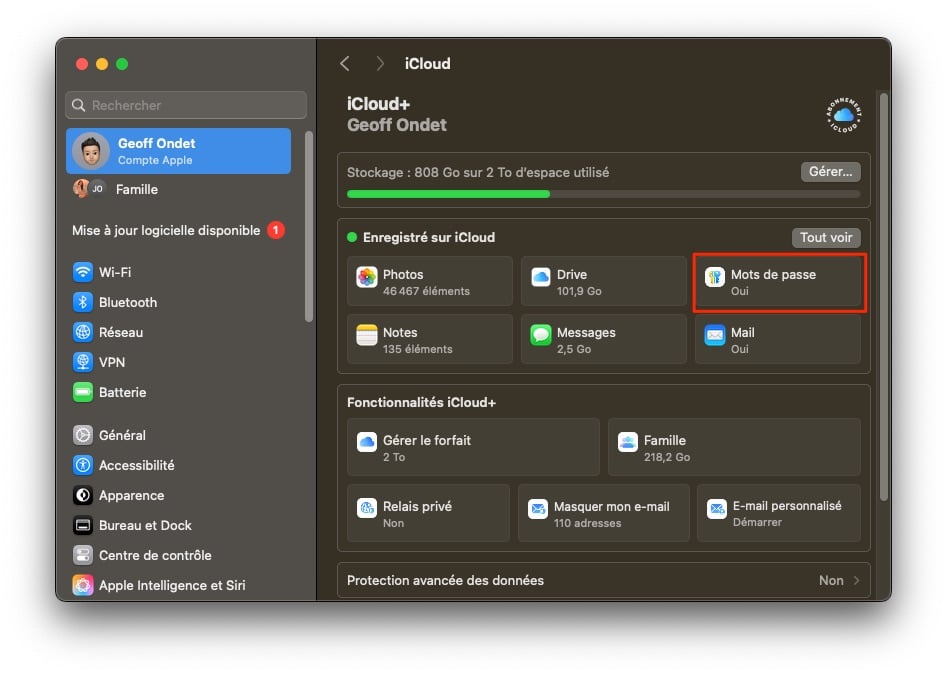Click the green storage usage bar
947x675 pixels.
(448, 194)
